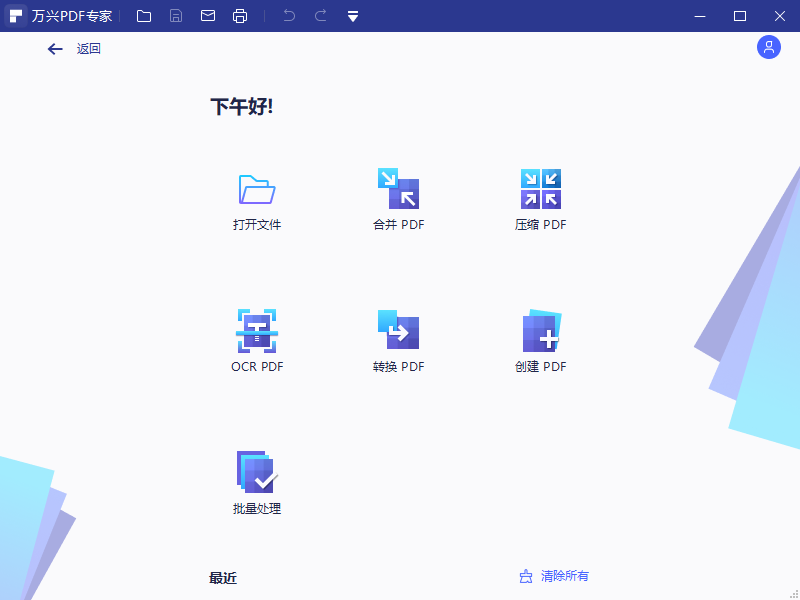Send PDF by email envelope icon
The image size is (800, 600).
(208, 16)
